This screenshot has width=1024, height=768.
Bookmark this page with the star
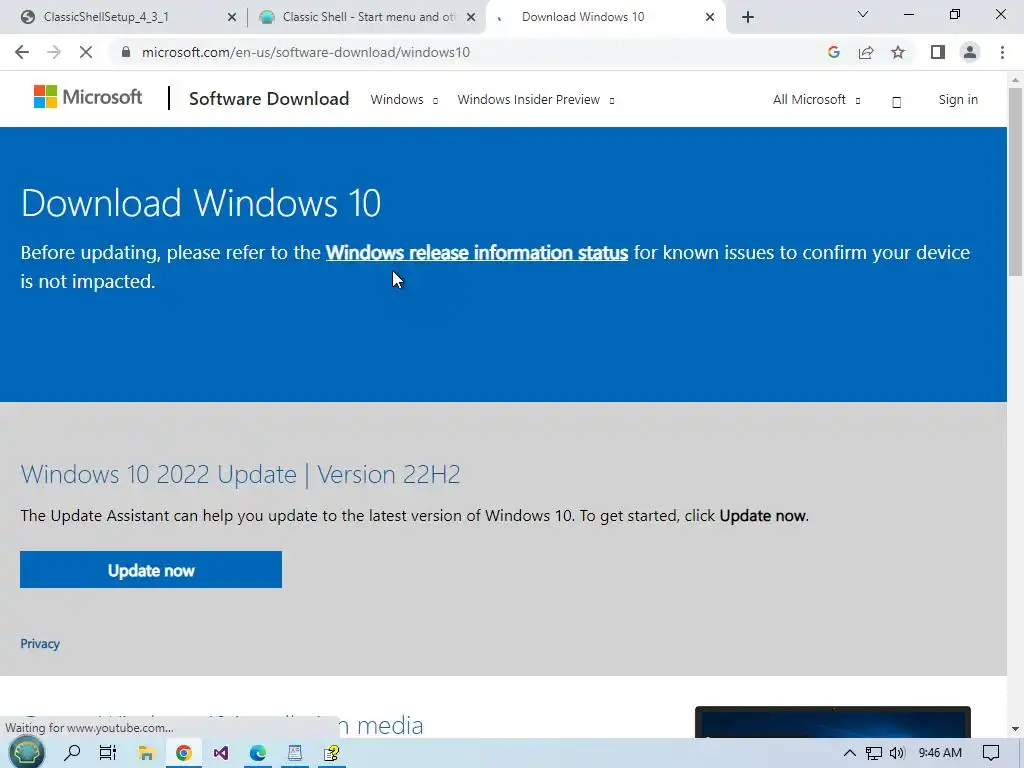(x=898, y=52)
